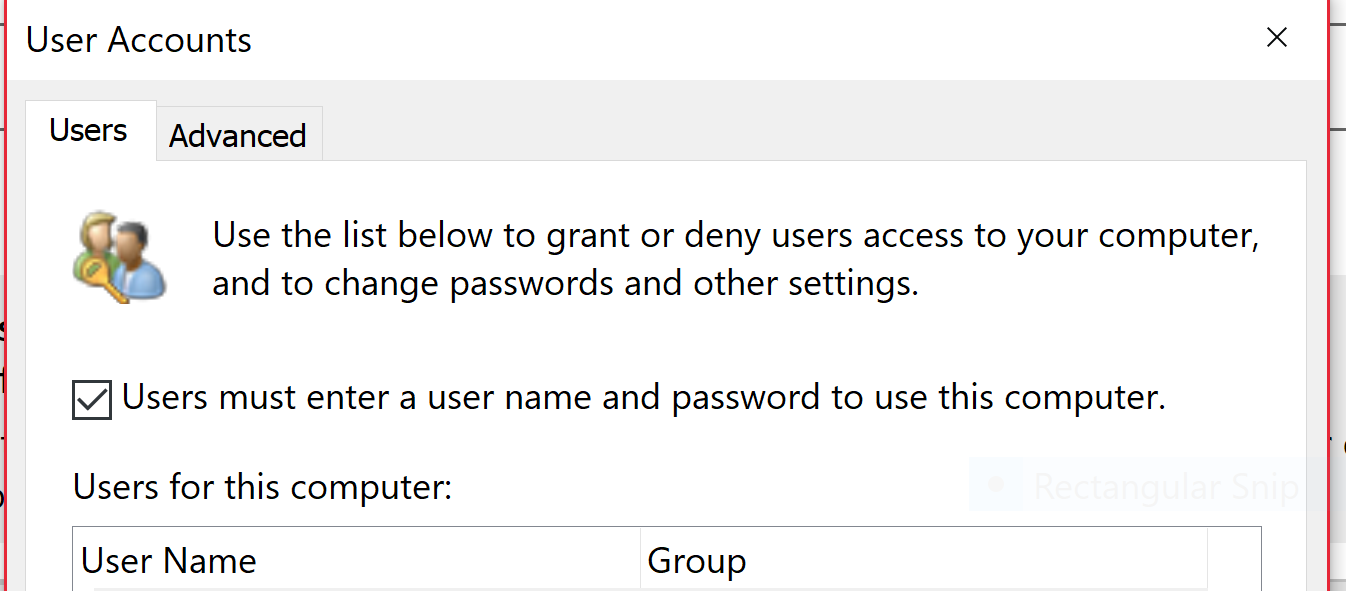Image resolution: width=1346 pixels, height=591 pixels.
Task: Sort the list by Group column
Action: (x=697, y=560)
